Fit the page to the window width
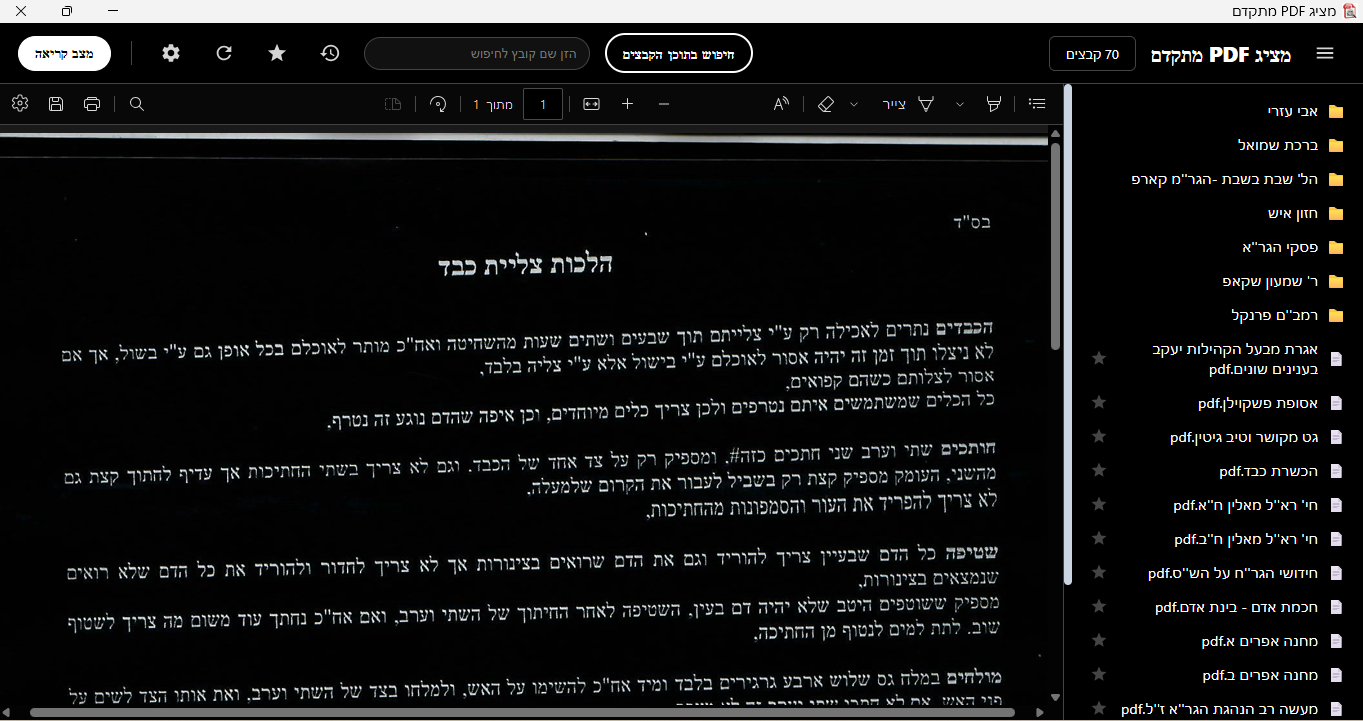Image resolution: width=1363 pixels, height=721 pixels. click(x=592, y=103)
